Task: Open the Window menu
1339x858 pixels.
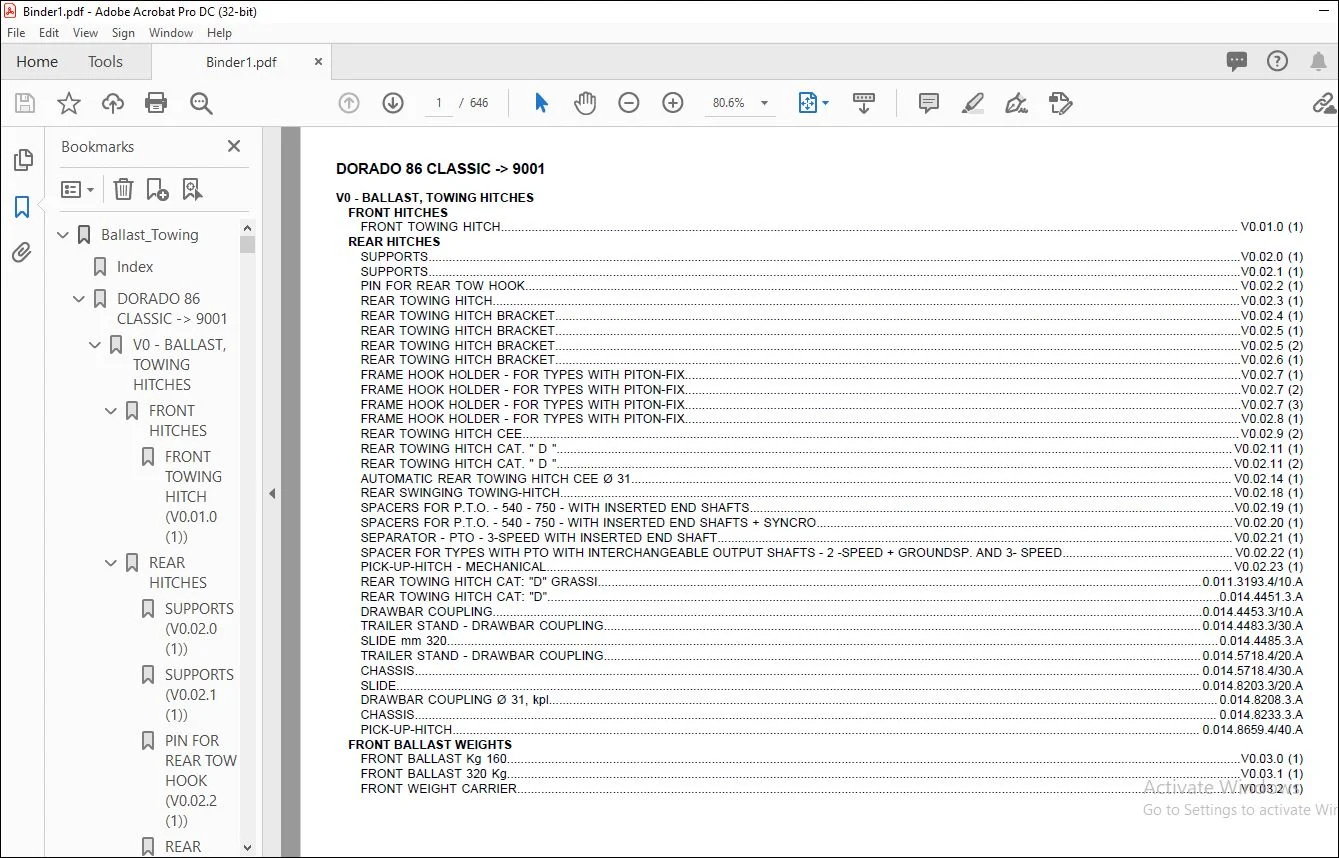Action: (x=171, y=33)
